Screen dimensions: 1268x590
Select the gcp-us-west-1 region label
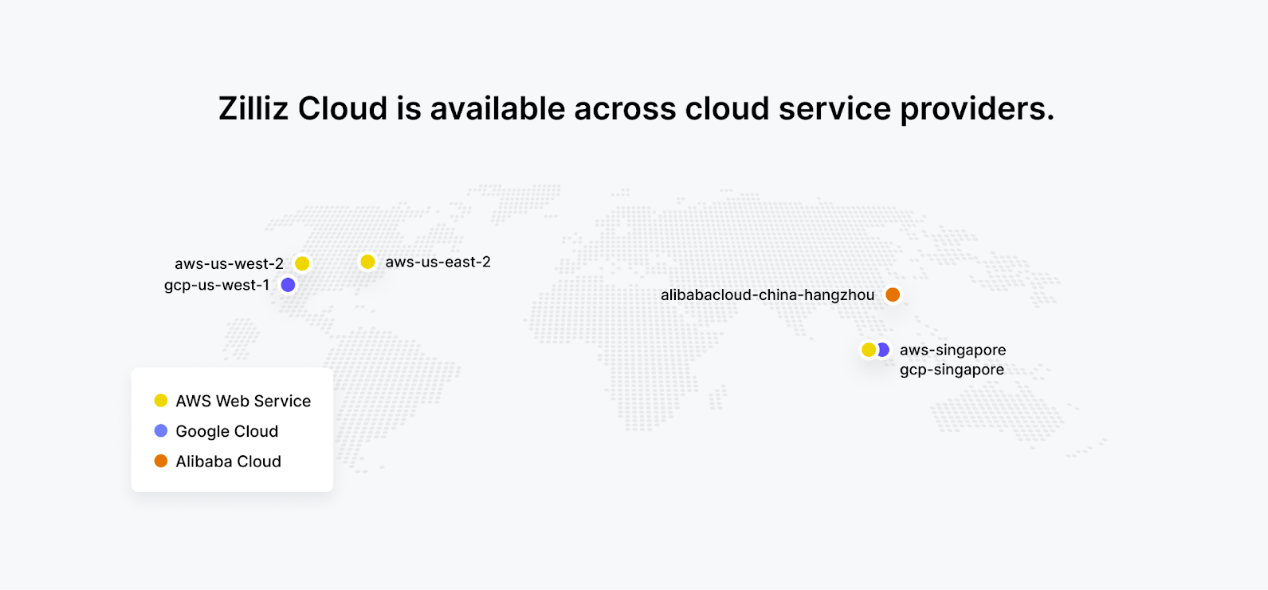[217, 285]
